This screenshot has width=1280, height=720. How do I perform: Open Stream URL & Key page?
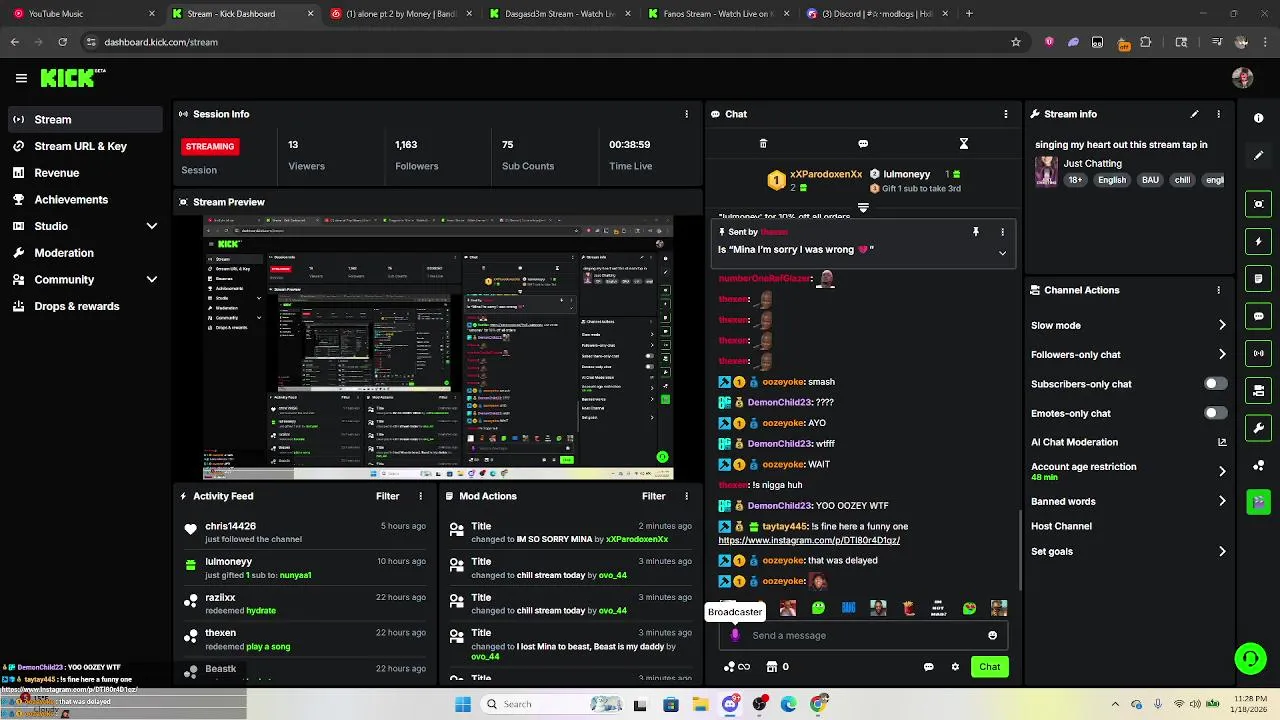click(85, 146)
